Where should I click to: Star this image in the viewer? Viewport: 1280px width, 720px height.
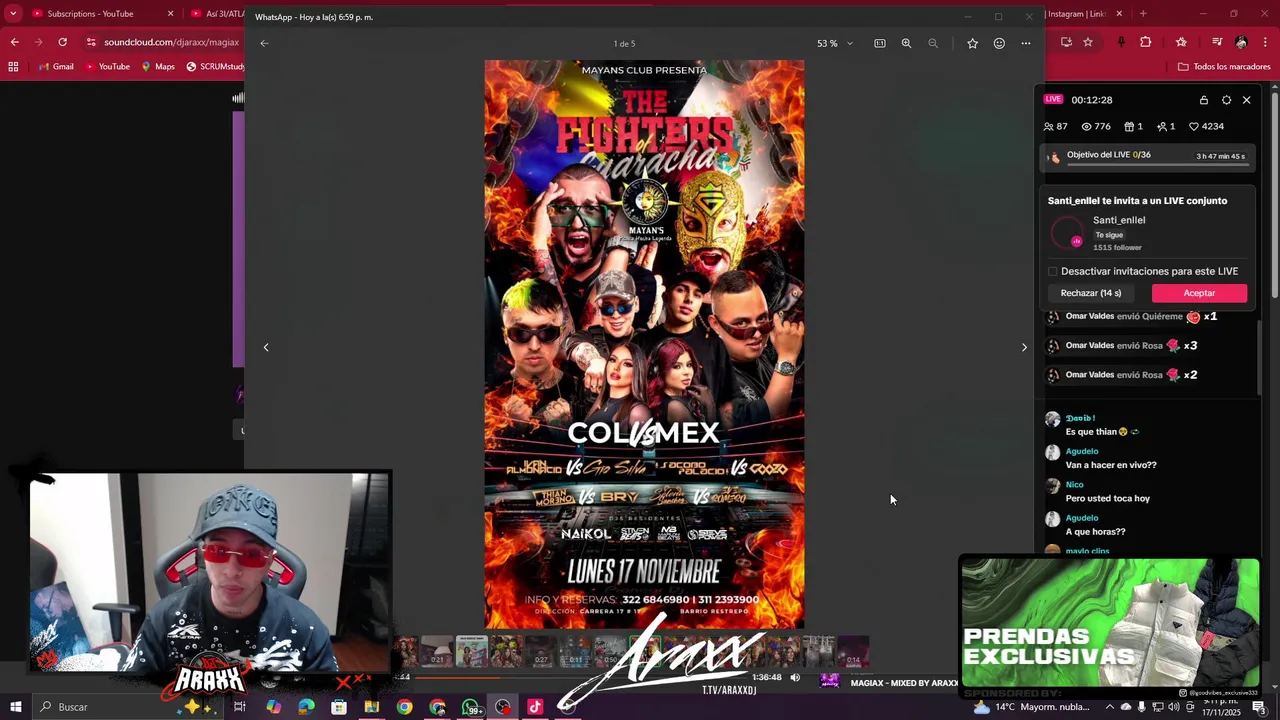click(972, 43)
